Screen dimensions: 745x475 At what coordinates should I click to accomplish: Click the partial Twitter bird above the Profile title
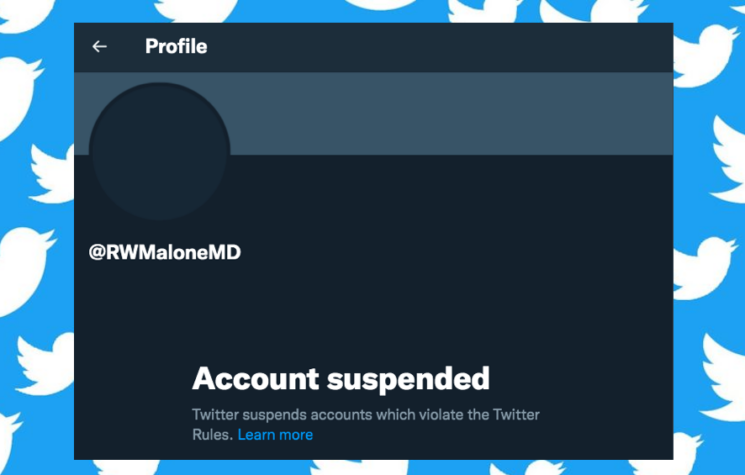coord(196,11)
